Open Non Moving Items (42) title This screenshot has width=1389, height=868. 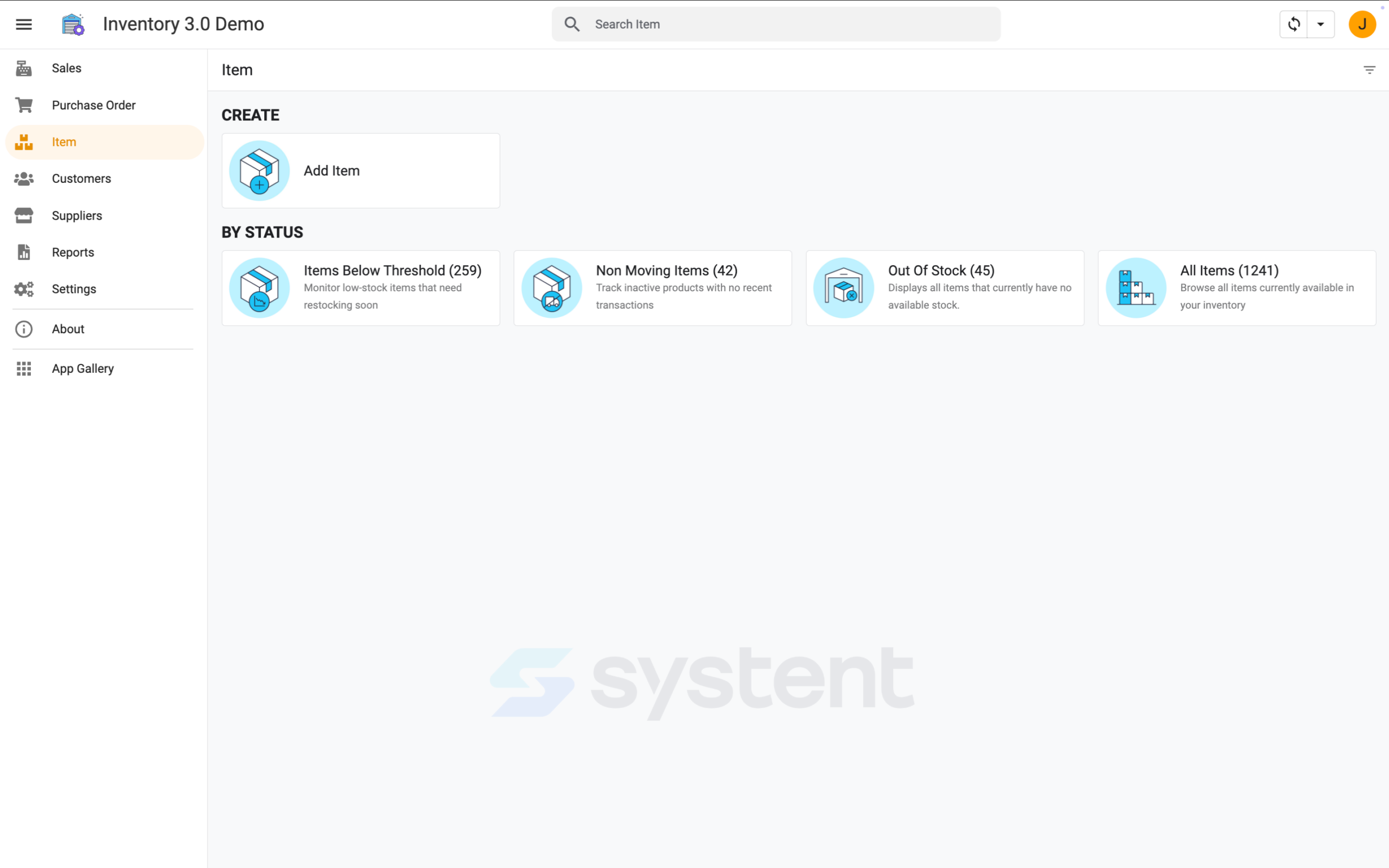(666, 270)
